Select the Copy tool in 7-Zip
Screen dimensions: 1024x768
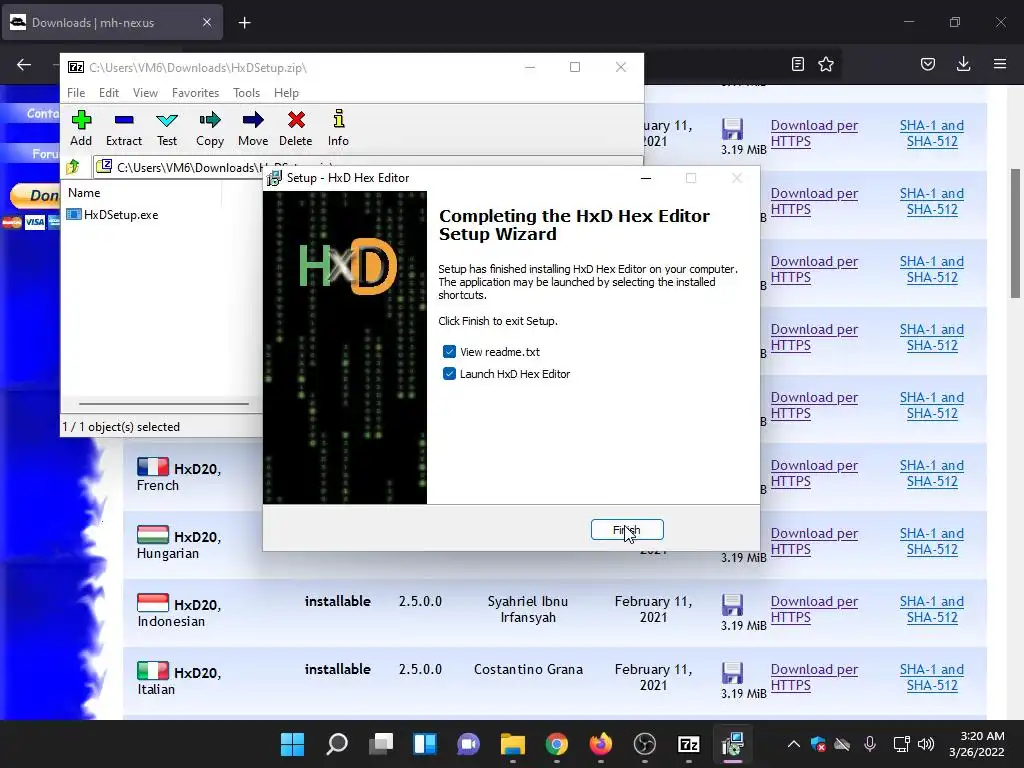(x=210, y=129)
